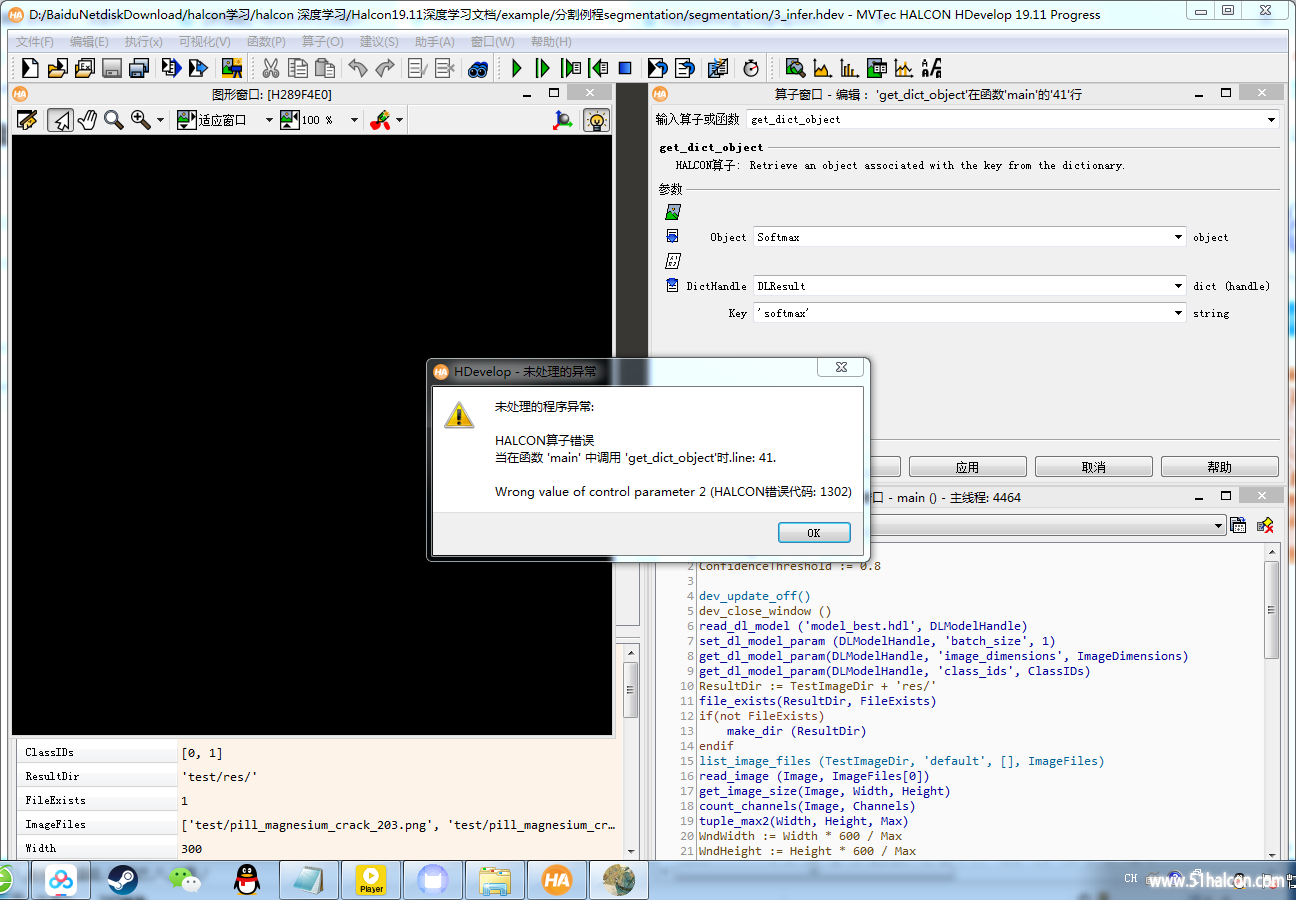Open the 帮助(H) menu
1296x900 pixels.
[551, 42]
